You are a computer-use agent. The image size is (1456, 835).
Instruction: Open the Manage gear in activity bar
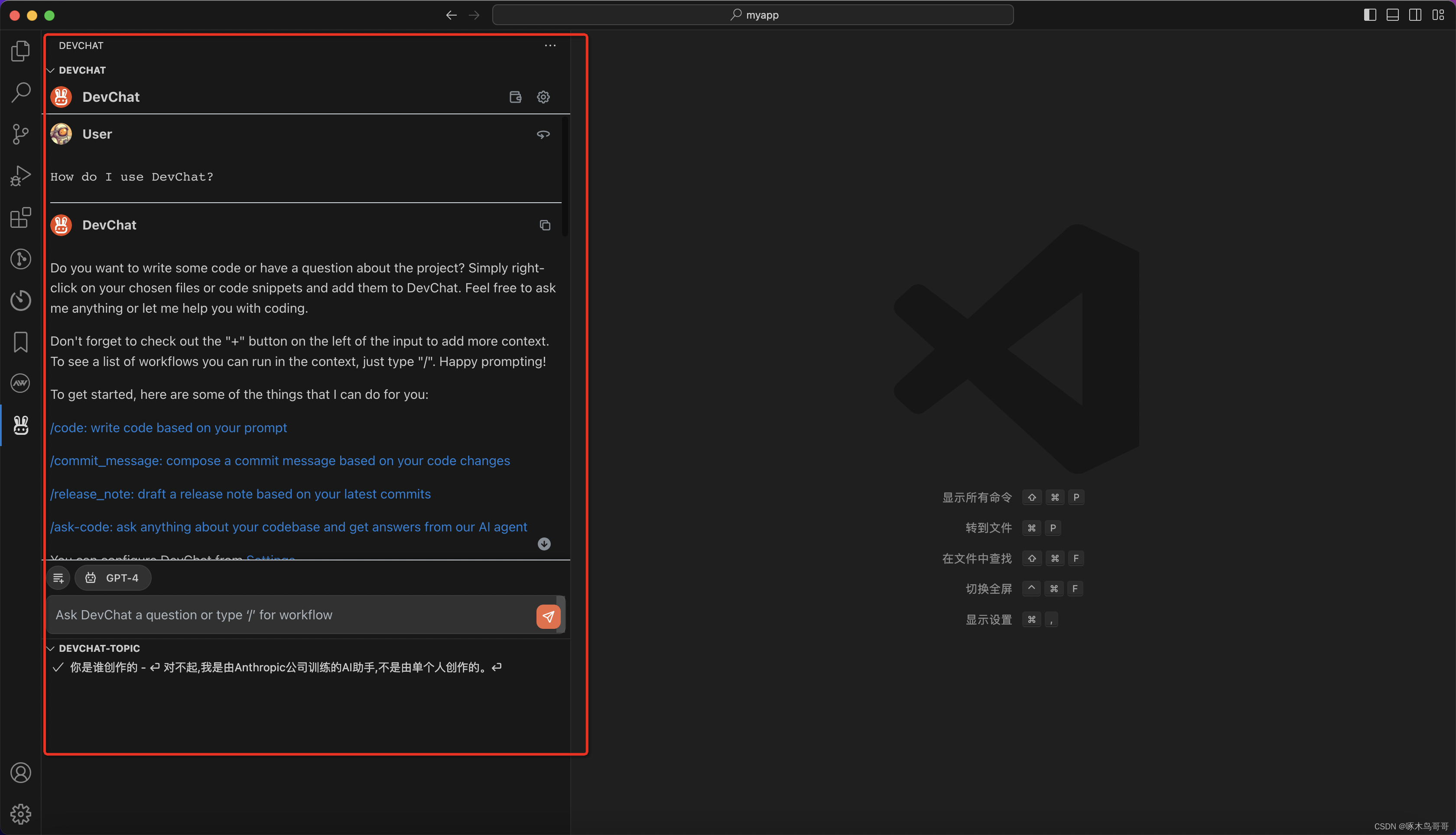point(21,814)
